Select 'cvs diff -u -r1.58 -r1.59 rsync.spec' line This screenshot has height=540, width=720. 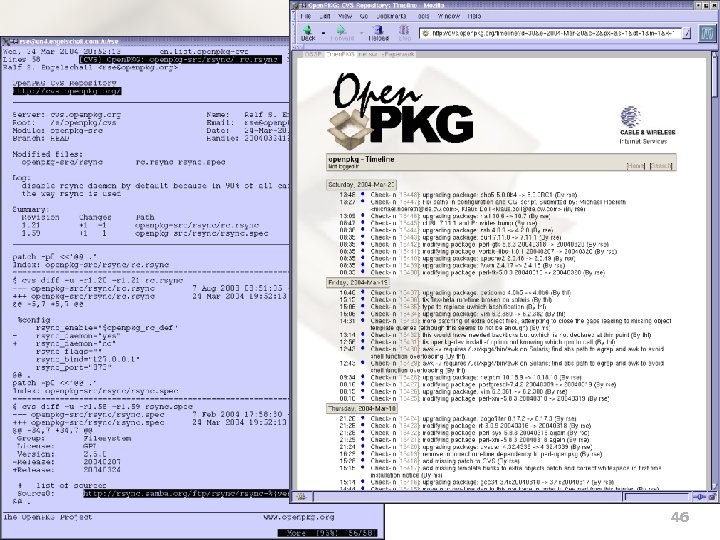coord(102,406)
